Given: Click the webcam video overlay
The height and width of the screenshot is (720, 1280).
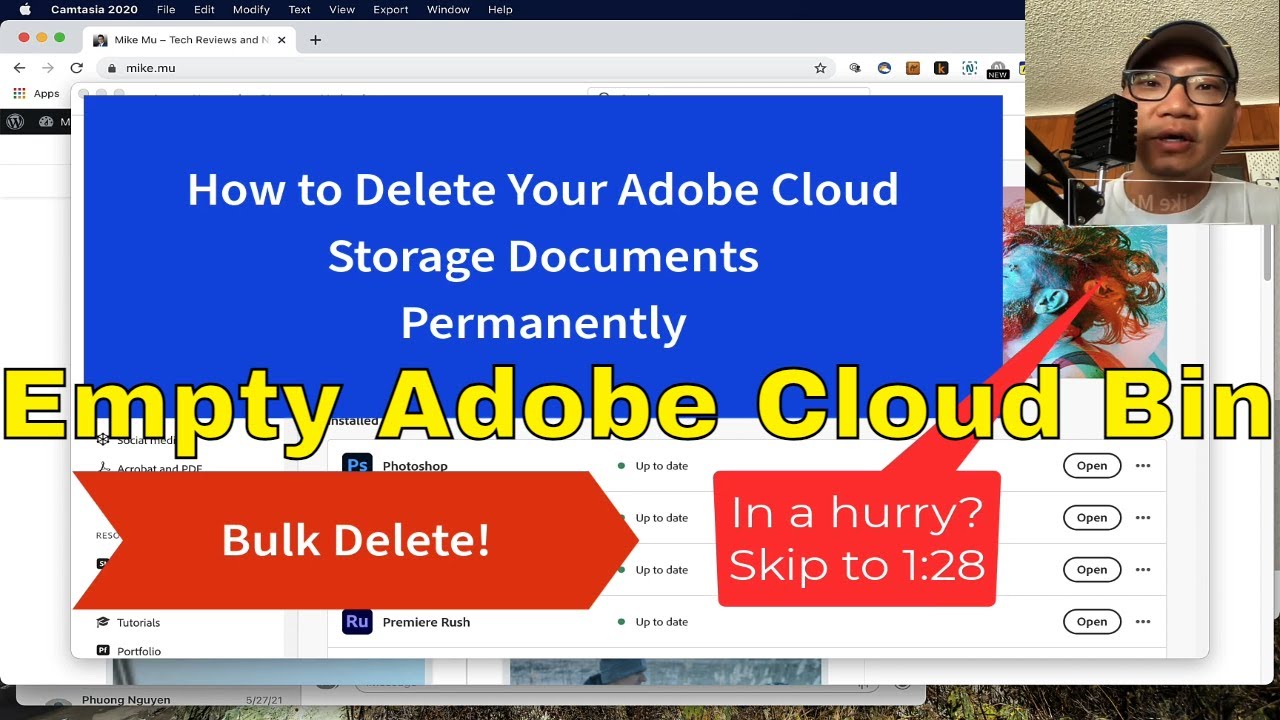Looking at the screenshot, I should pyautogui.click(x=1152, y=112).
